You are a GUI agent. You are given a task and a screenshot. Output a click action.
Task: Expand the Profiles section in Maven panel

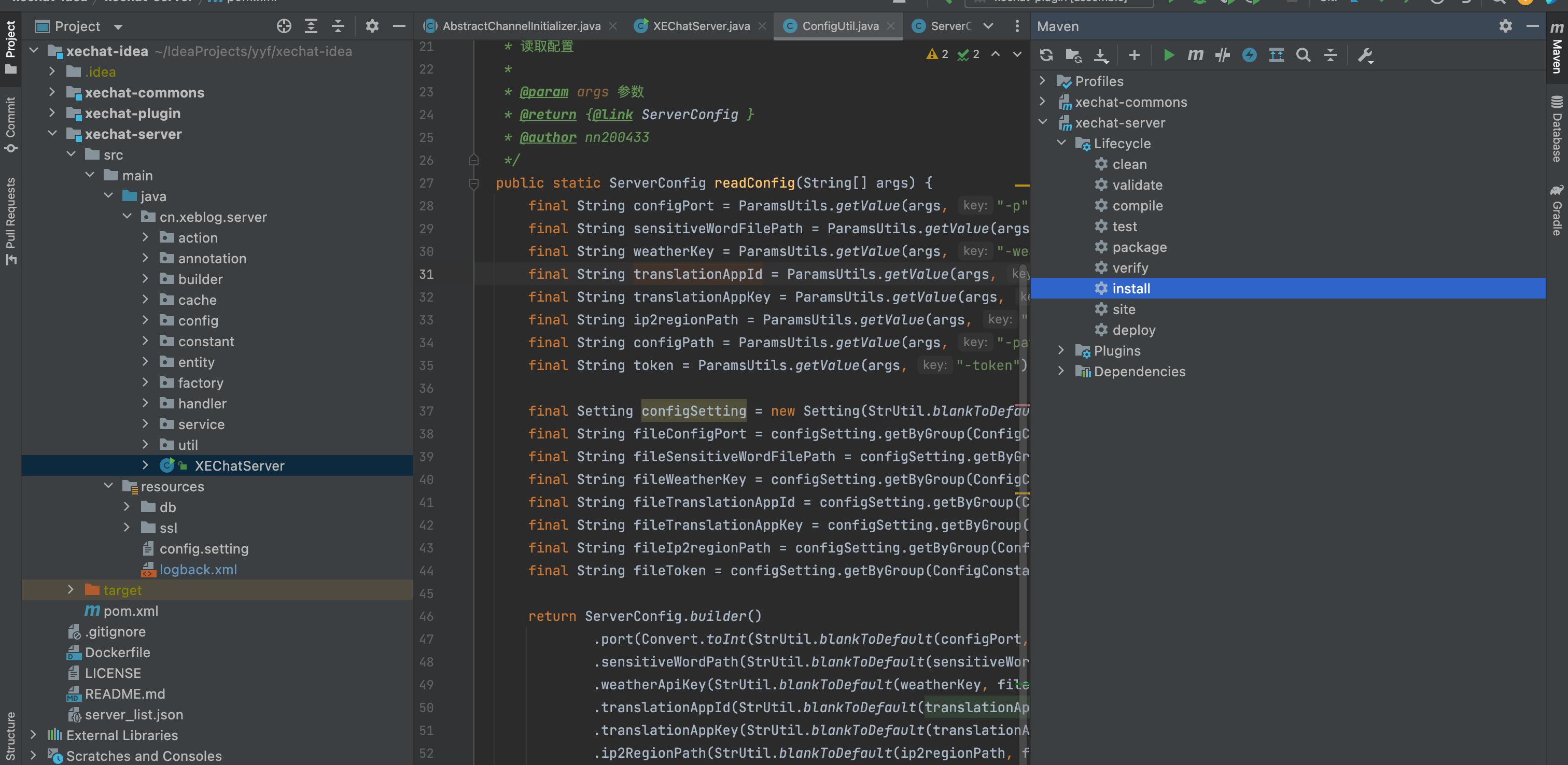point(1046,80)
